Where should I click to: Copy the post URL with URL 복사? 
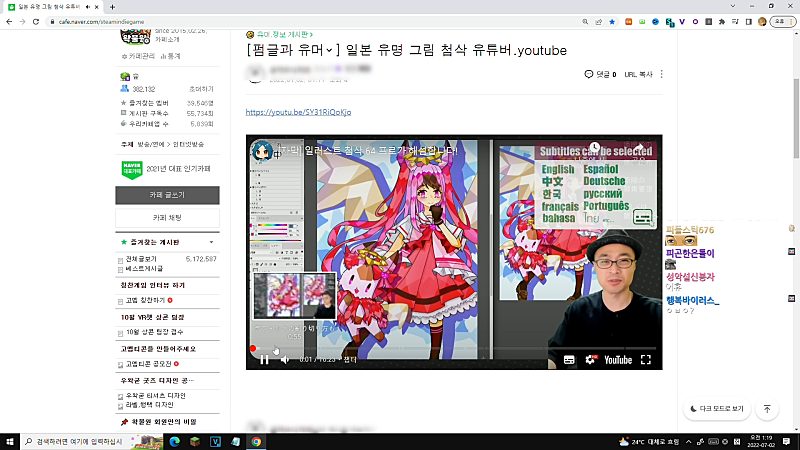(638, 74)
